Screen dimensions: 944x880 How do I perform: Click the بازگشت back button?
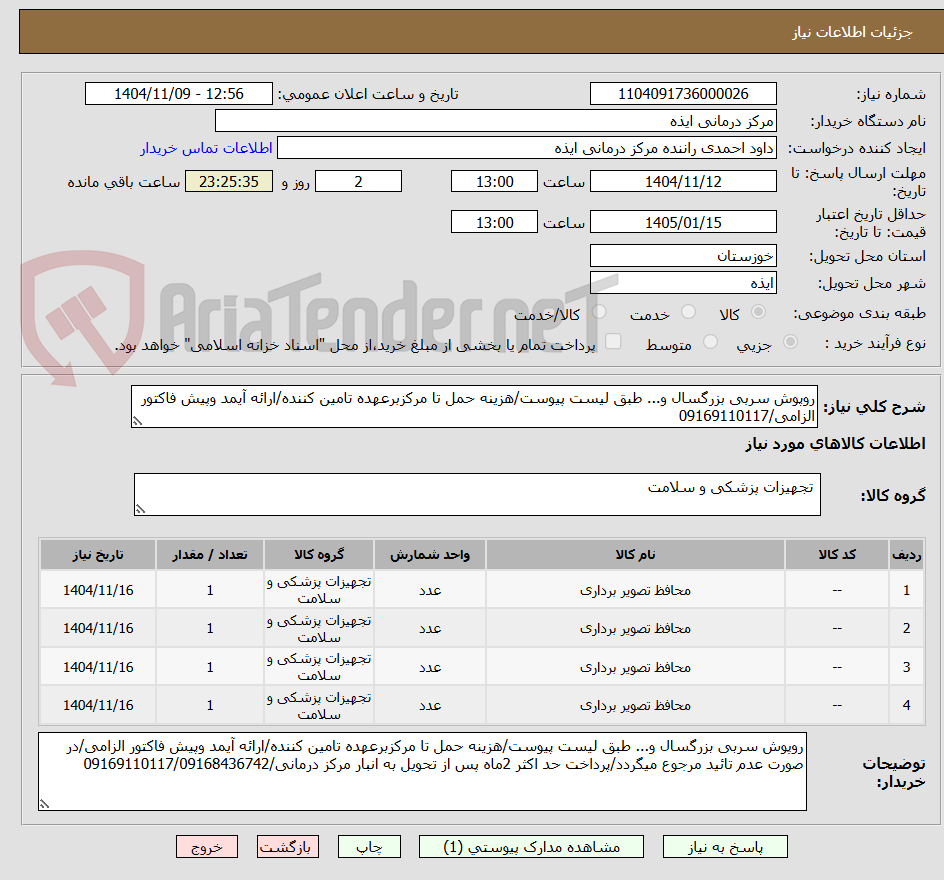tap(288, 847)
